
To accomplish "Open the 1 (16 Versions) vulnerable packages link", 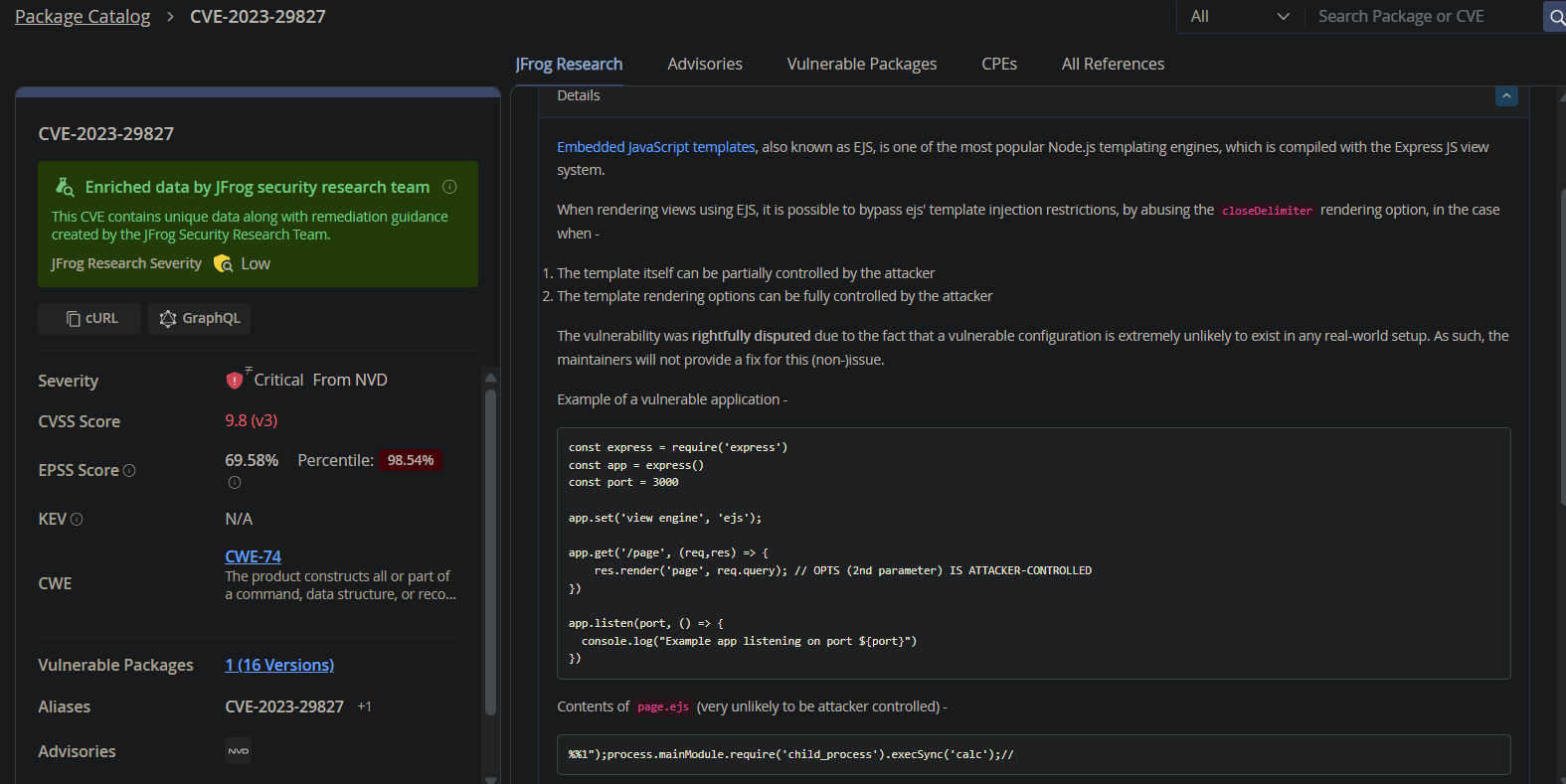I will [279, 665].
